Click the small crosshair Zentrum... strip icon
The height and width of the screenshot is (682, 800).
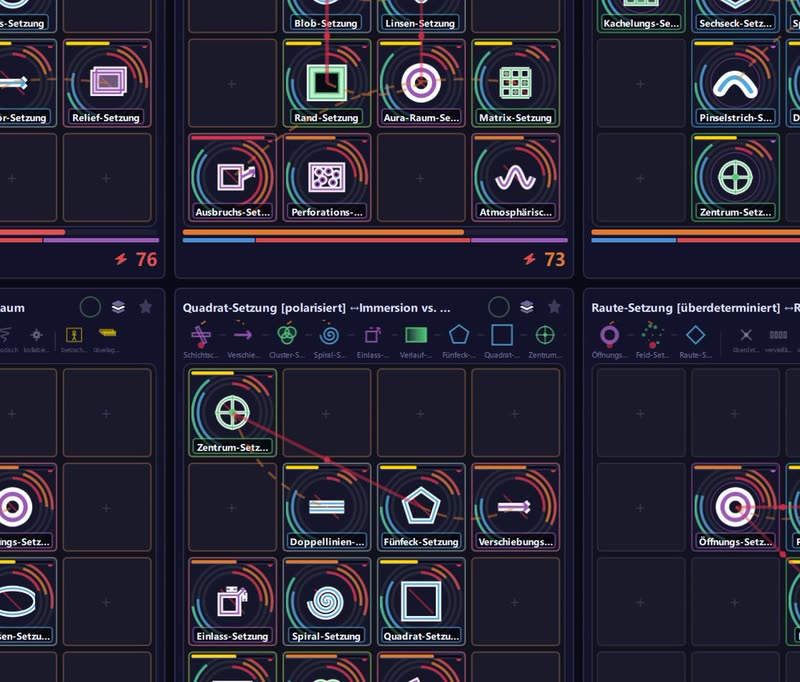coord(545,335)
